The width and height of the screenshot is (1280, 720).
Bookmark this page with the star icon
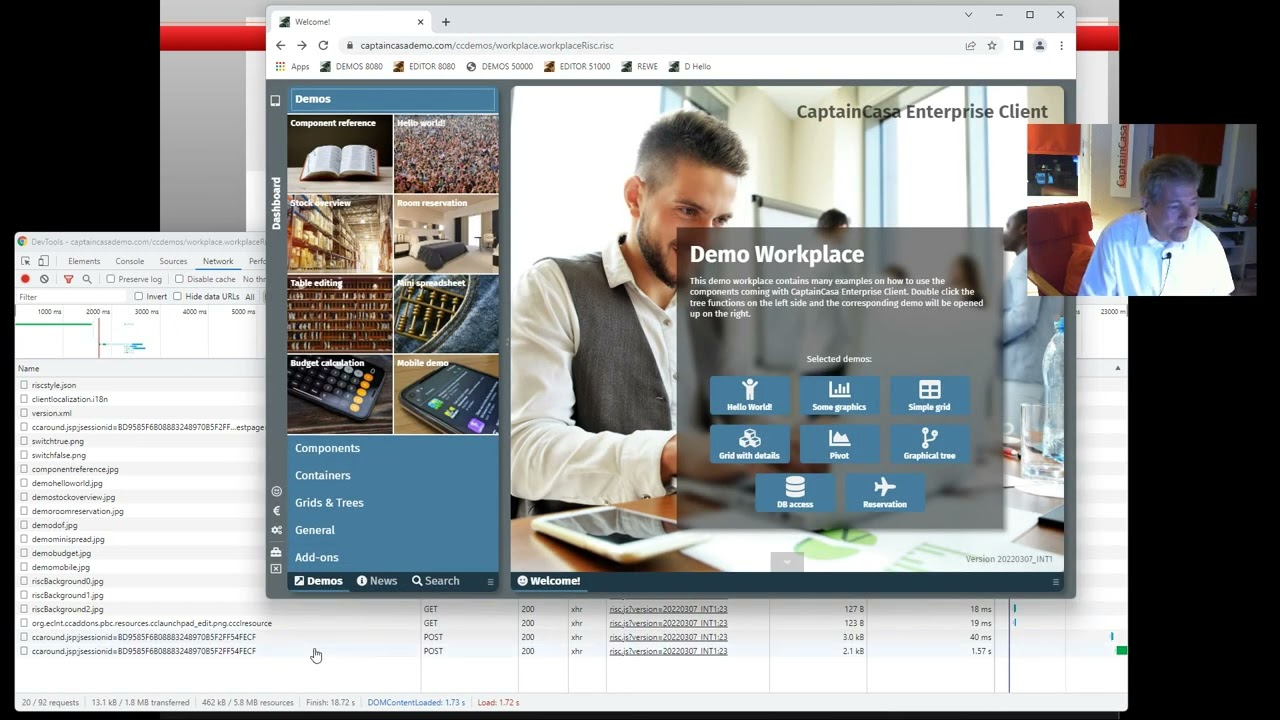point(992,45)
